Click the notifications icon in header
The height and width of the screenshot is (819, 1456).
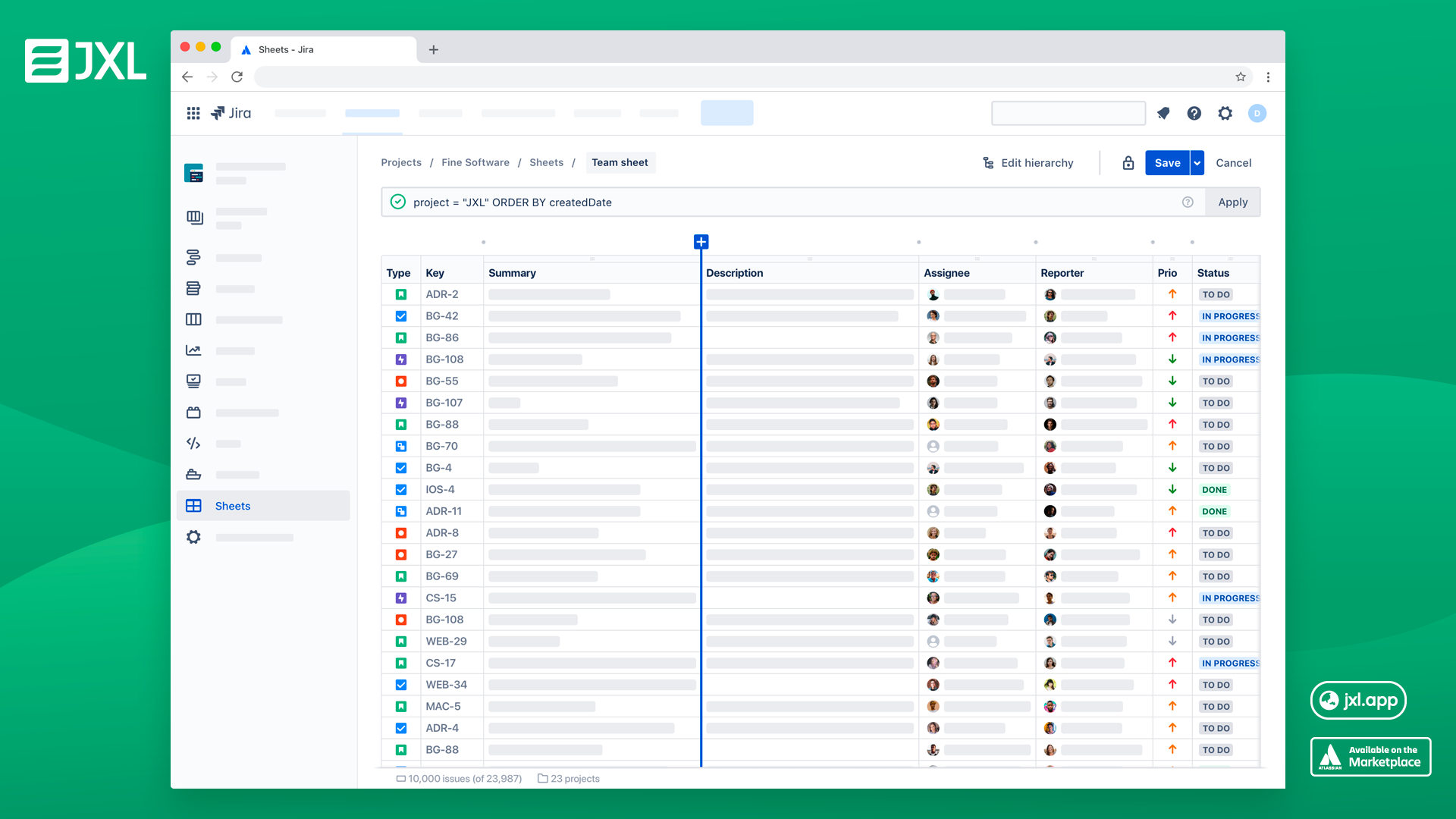[1163, 113]
